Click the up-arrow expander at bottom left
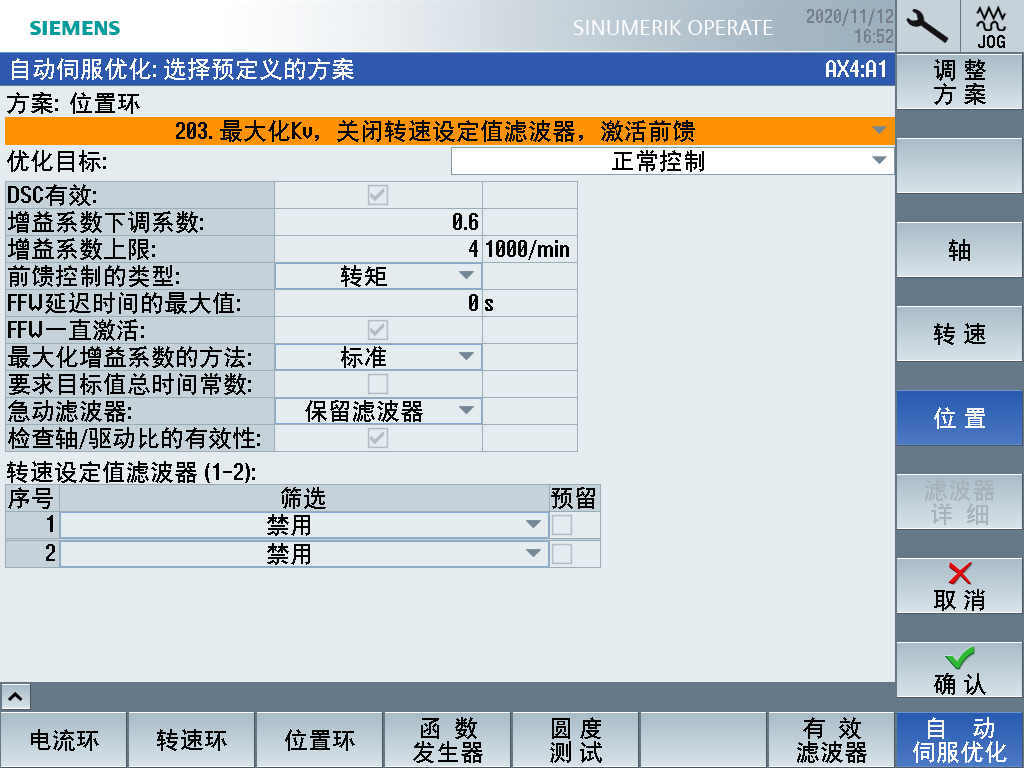 coord(18,696)
